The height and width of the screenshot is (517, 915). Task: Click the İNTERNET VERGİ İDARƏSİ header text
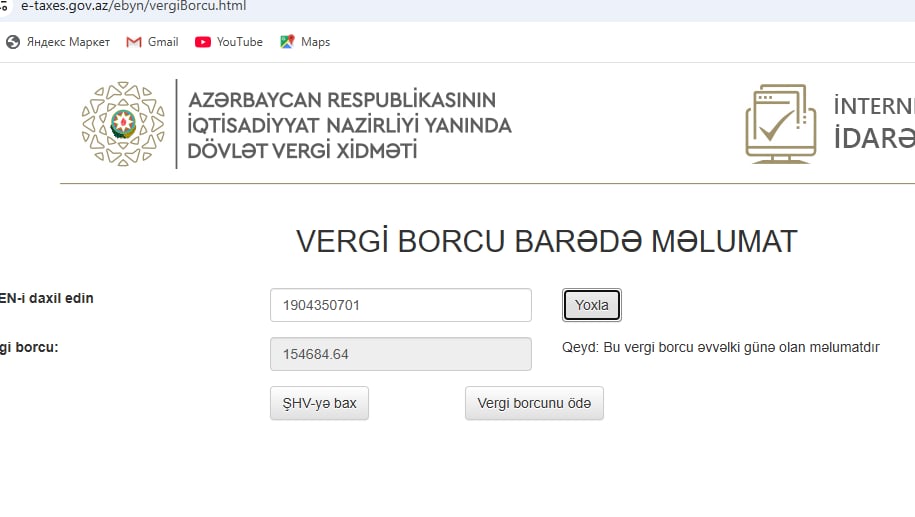coord(874,123)
